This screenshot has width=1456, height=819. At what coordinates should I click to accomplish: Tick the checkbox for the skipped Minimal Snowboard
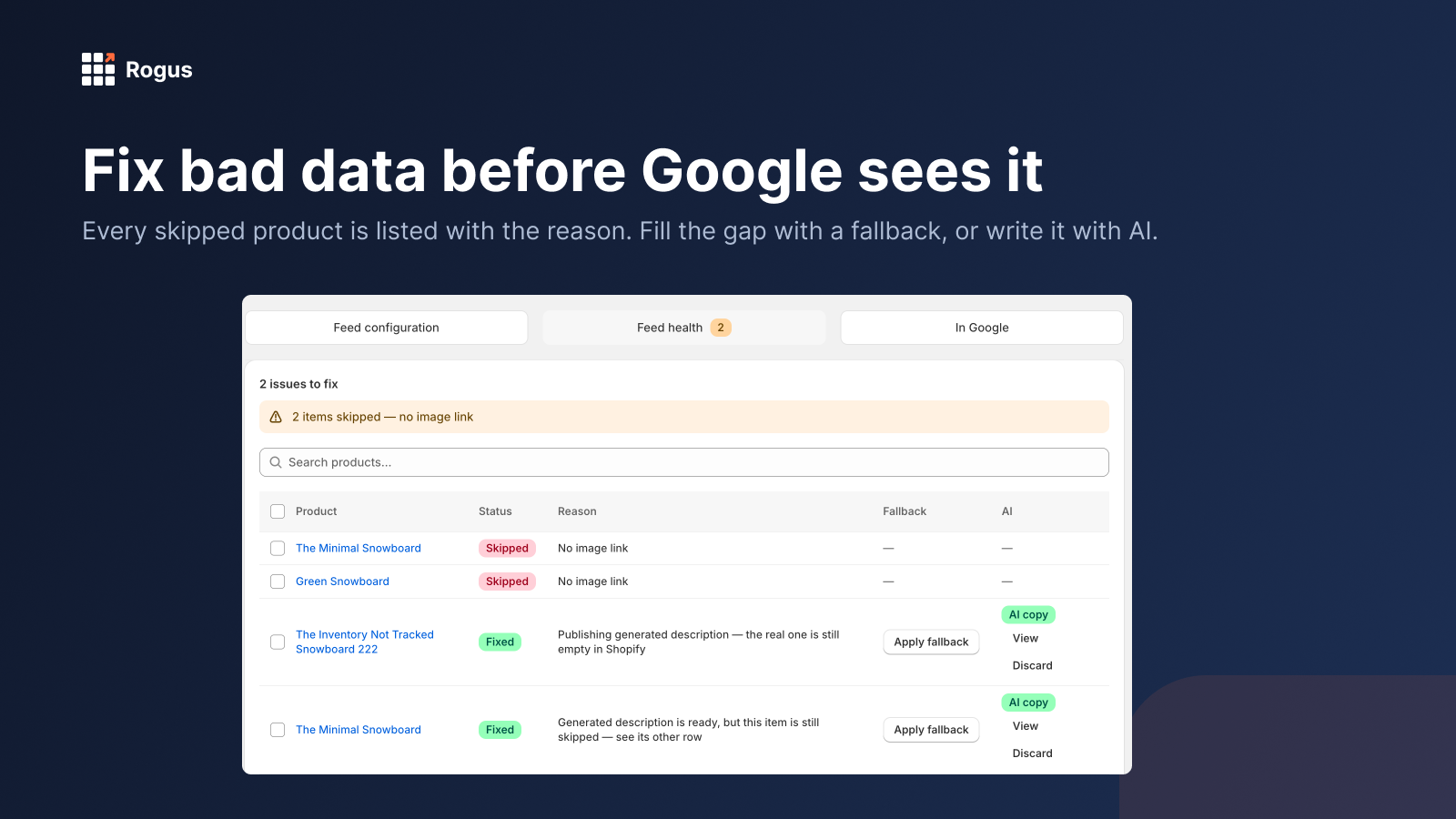[x=278, y=549]
